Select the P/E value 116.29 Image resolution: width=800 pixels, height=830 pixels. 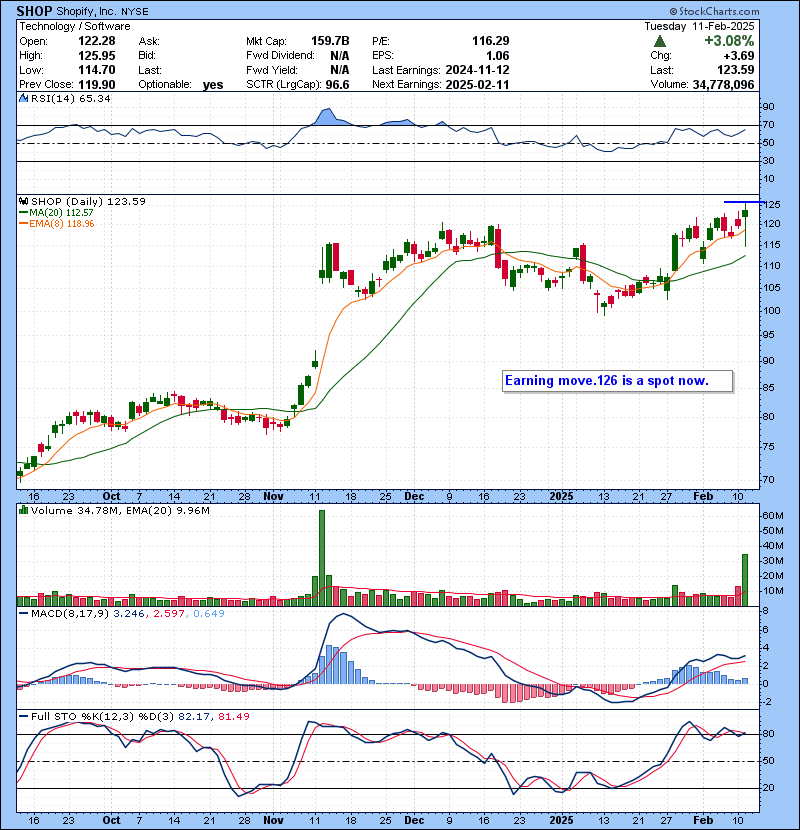coord(491,41)
